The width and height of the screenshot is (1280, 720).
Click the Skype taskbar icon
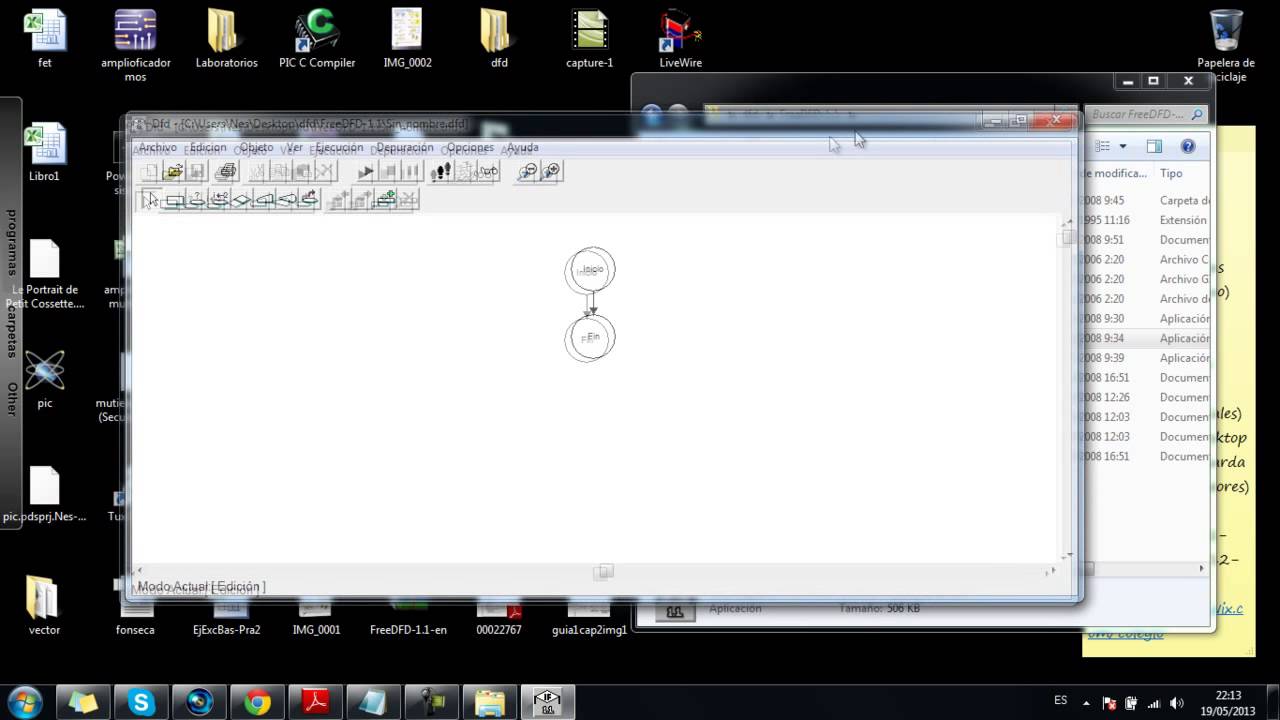click(142, 702)
